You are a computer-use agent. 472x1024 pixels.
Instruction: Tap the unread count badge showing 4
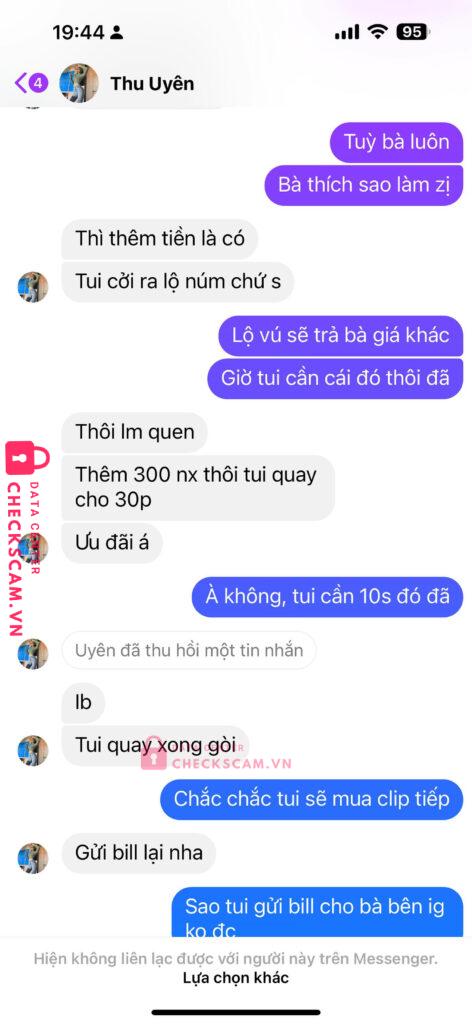pyautogui.click(x=39, y=83)
